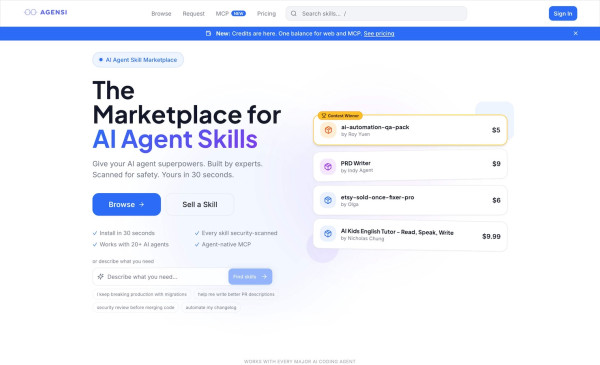
Task: Open the AI Kids English Tutor card
Action: (x=410, y=234)
